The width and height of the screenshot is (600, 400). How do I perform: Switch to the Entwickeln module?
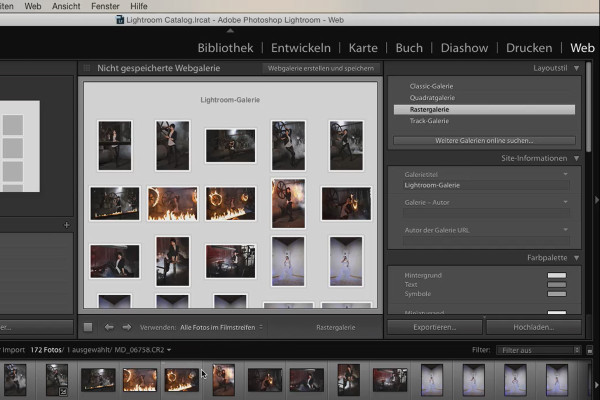point(301,48)
